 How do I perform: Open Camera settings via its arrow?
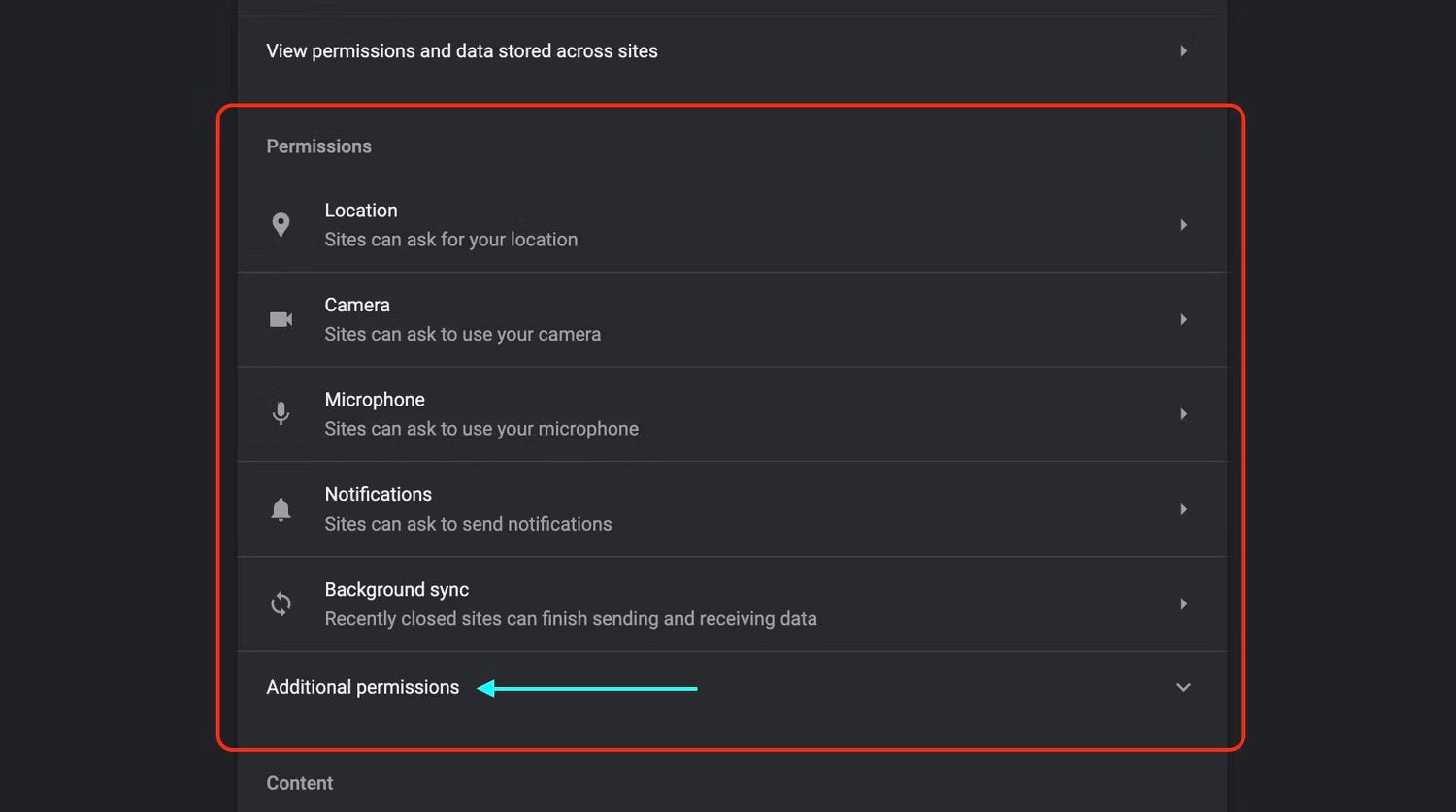[x=1183, y=319]
